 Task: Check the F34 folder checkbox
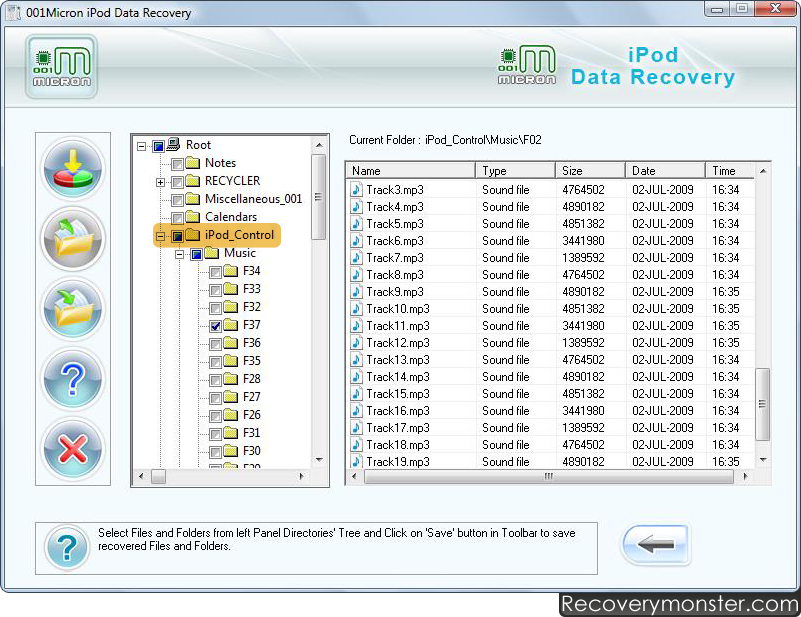click(x=216, y=272)
